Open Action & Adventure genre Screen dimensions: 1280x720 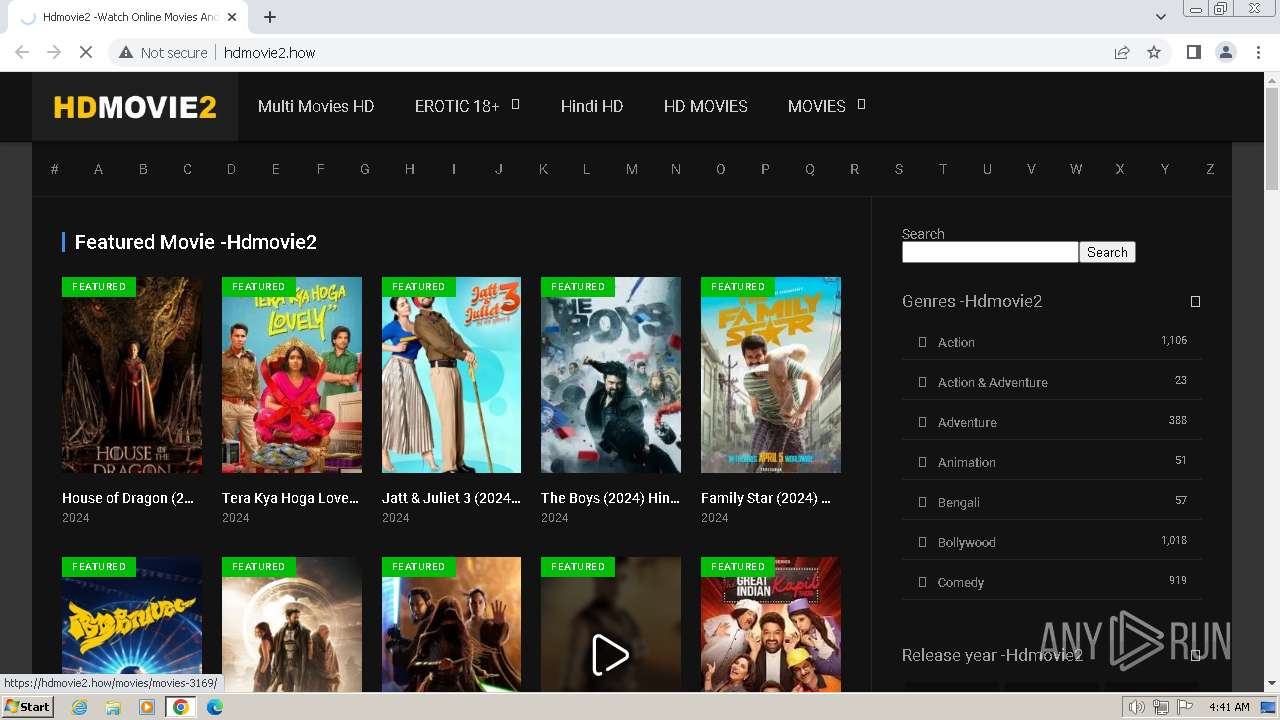point(993,382)
